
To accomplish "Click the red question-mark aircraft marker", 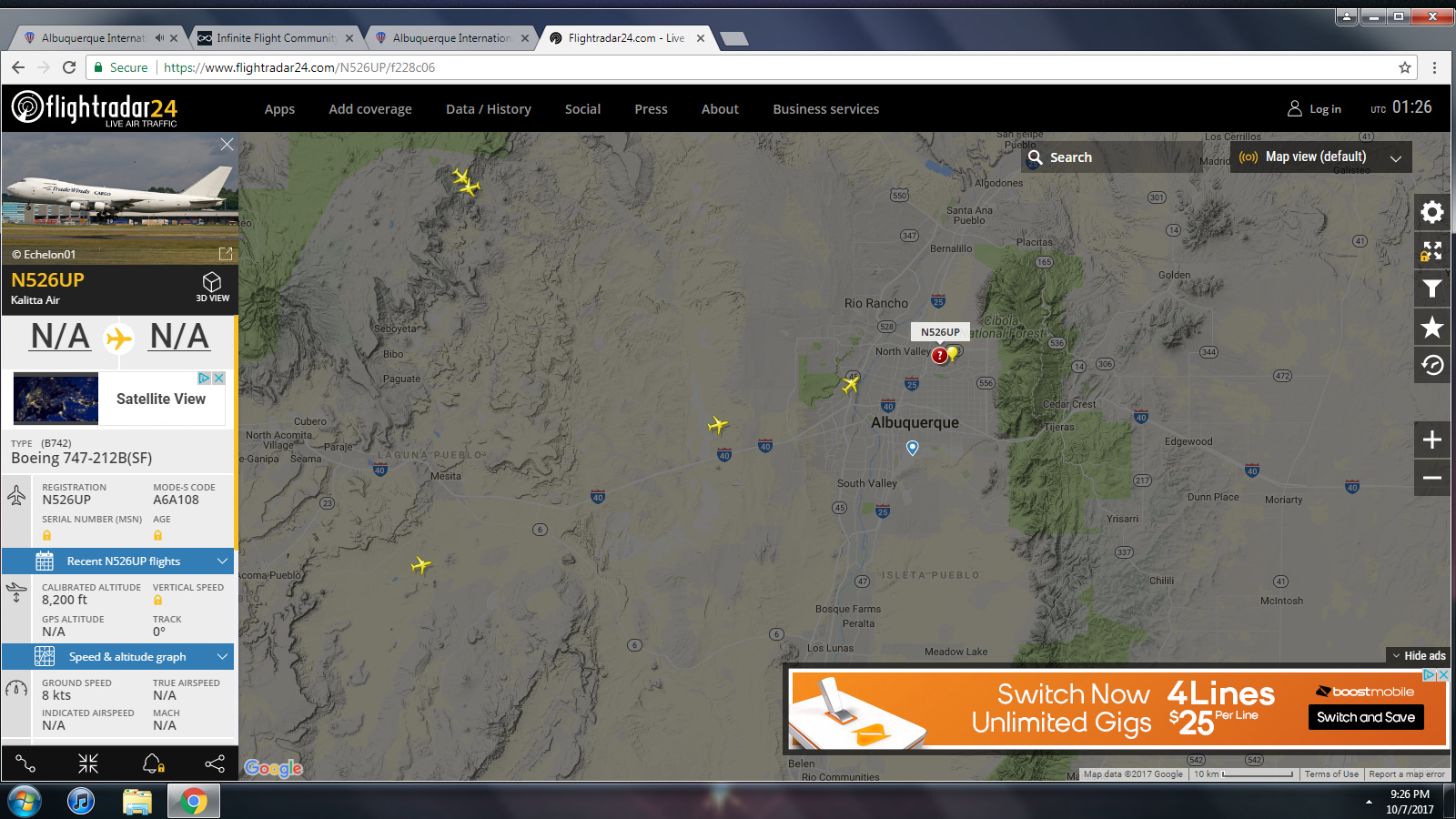I will 939,356.
